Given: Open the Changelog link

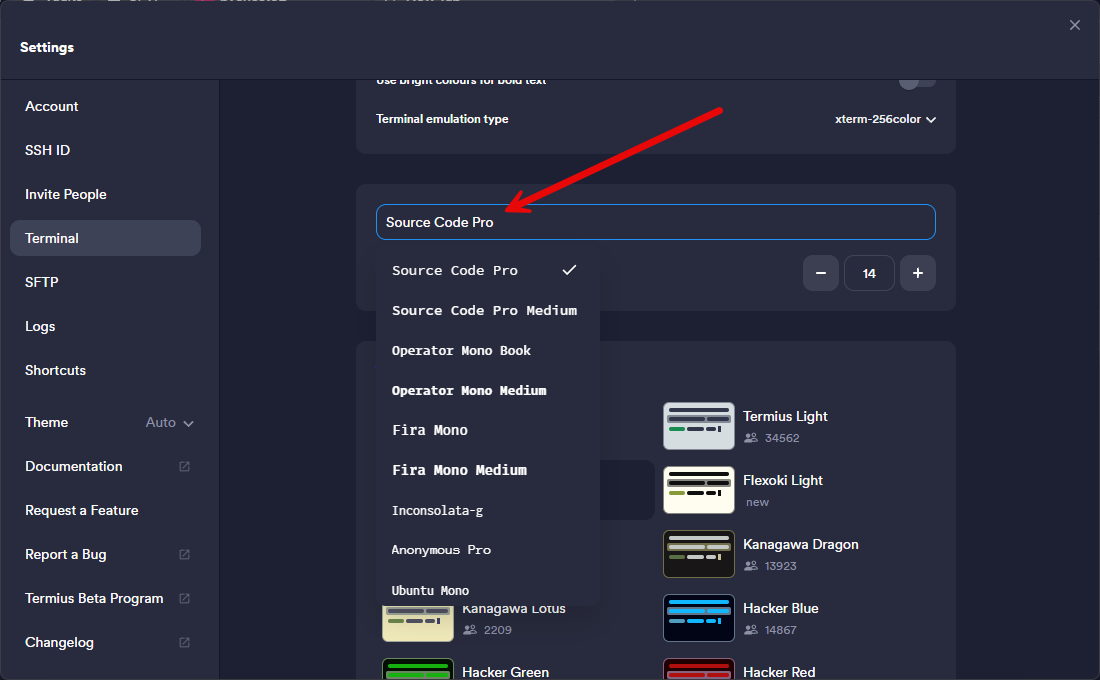Looking at the screenshot, I should pos(59,643).
